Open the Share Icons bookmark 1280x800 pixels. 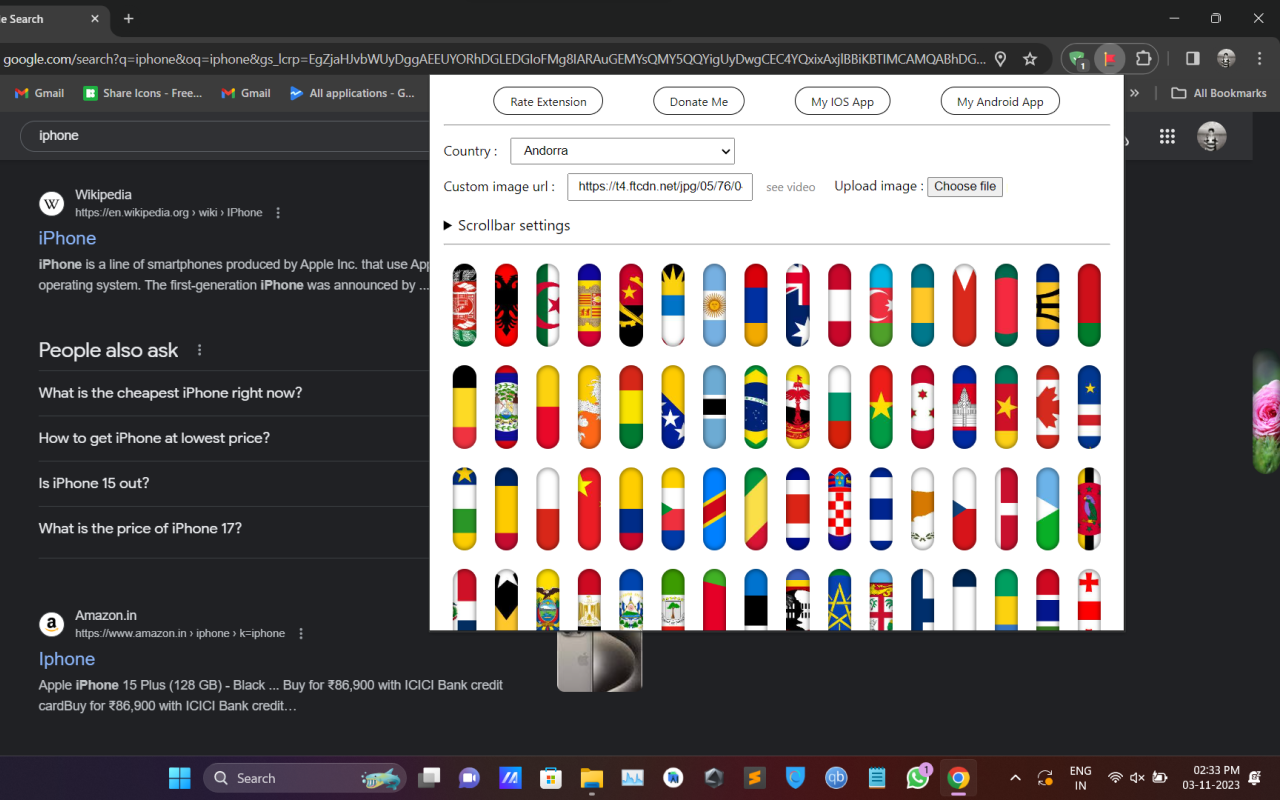coord(142,93)
